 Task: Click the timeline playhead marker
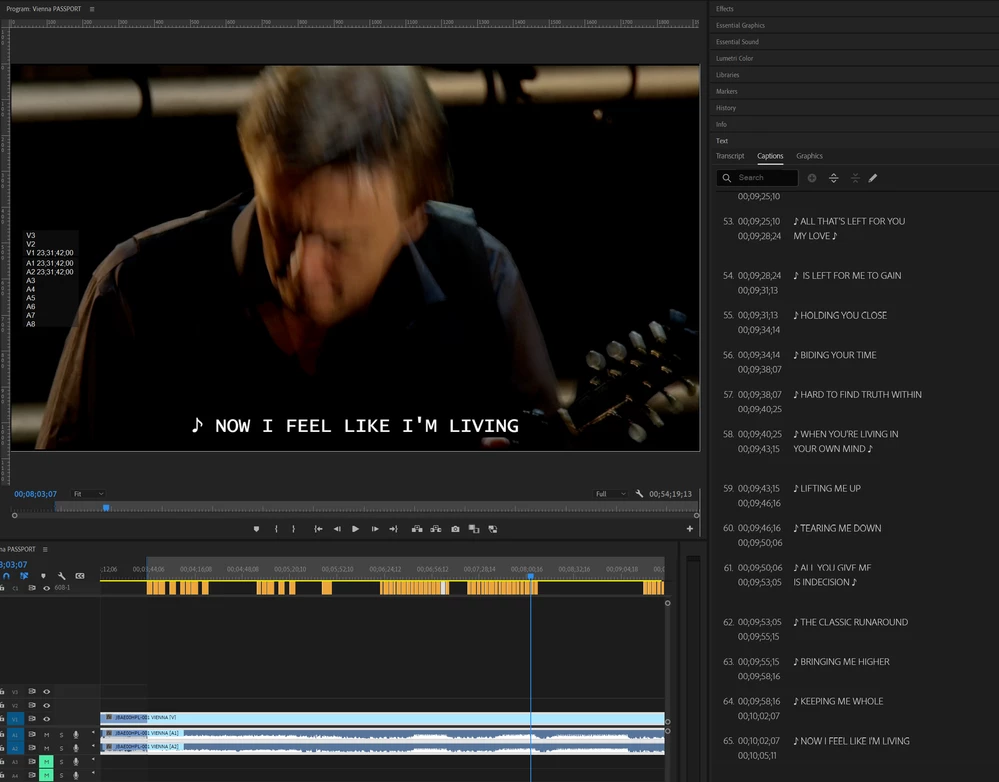pos(530,576)
